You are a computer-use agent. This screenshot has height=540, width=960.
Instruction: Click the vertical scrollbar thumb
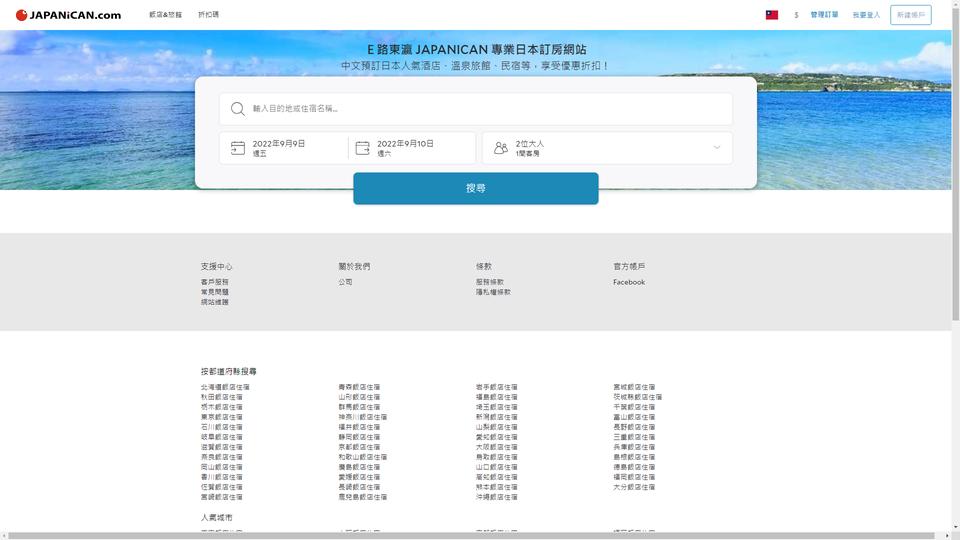coord(956,162)
